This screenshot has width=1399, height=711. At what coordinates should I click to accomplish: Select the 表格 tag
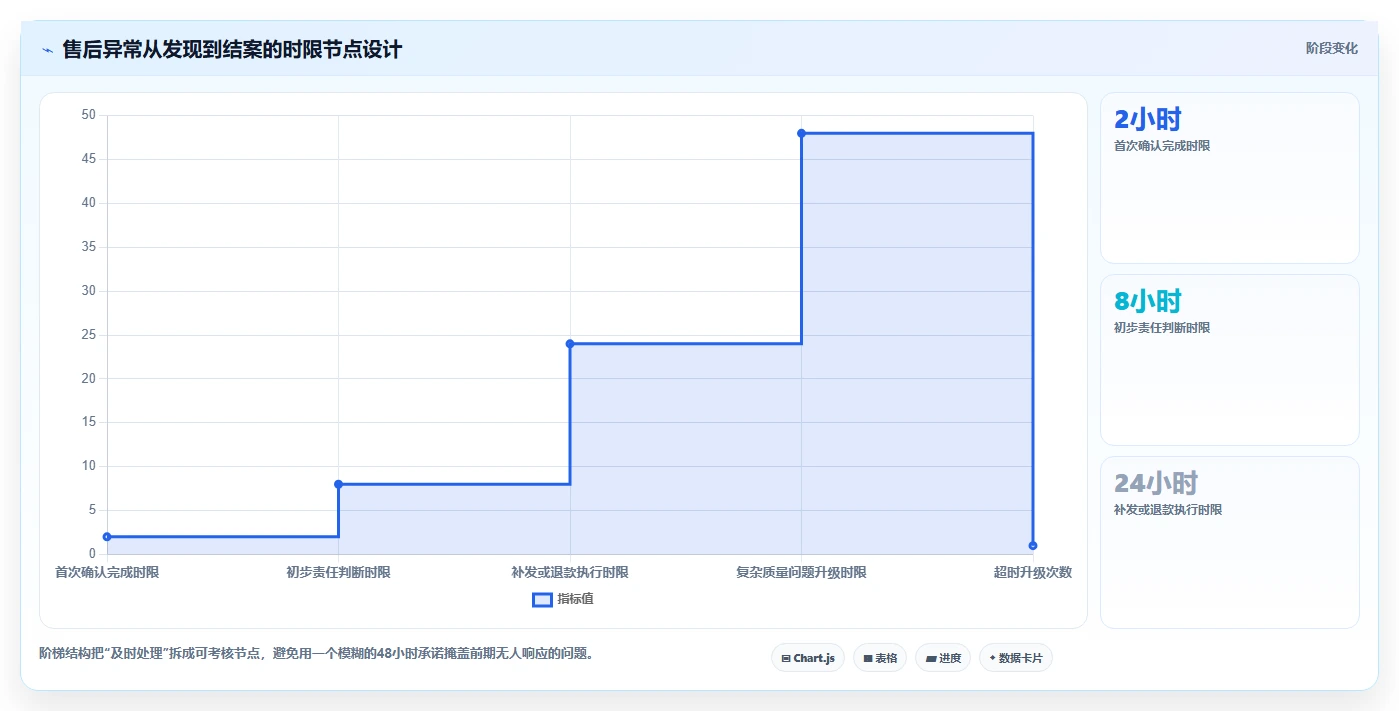tap(880, 658)
